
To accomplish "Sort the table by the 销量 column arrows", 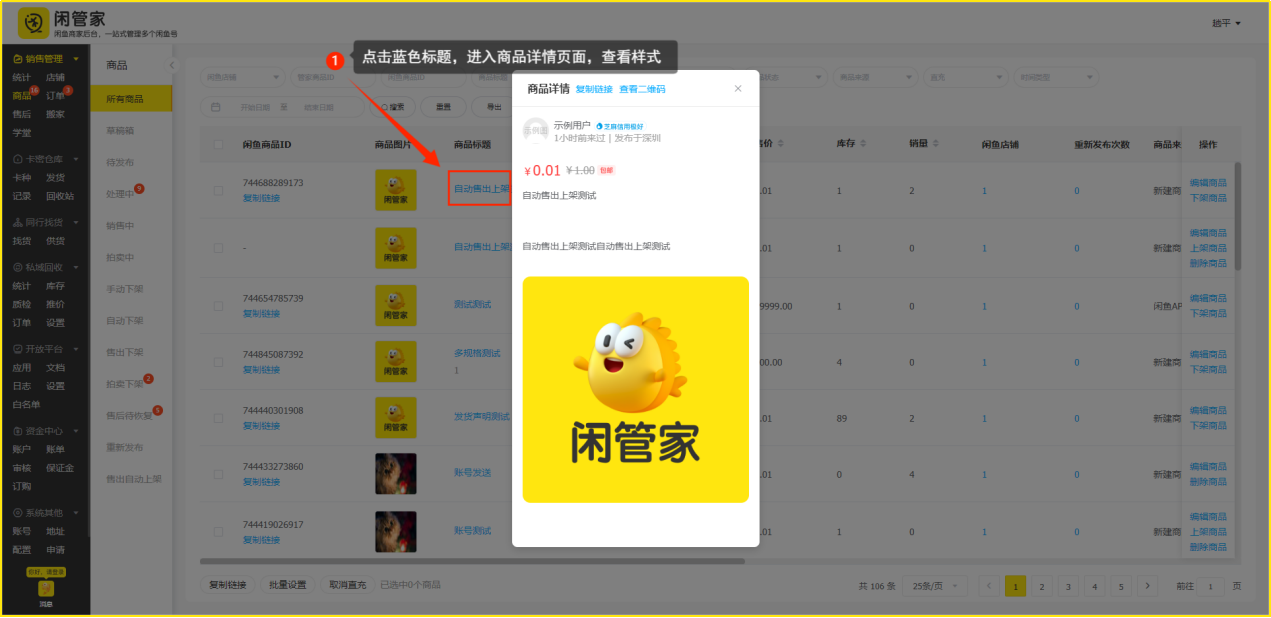I will coord(936,145).
